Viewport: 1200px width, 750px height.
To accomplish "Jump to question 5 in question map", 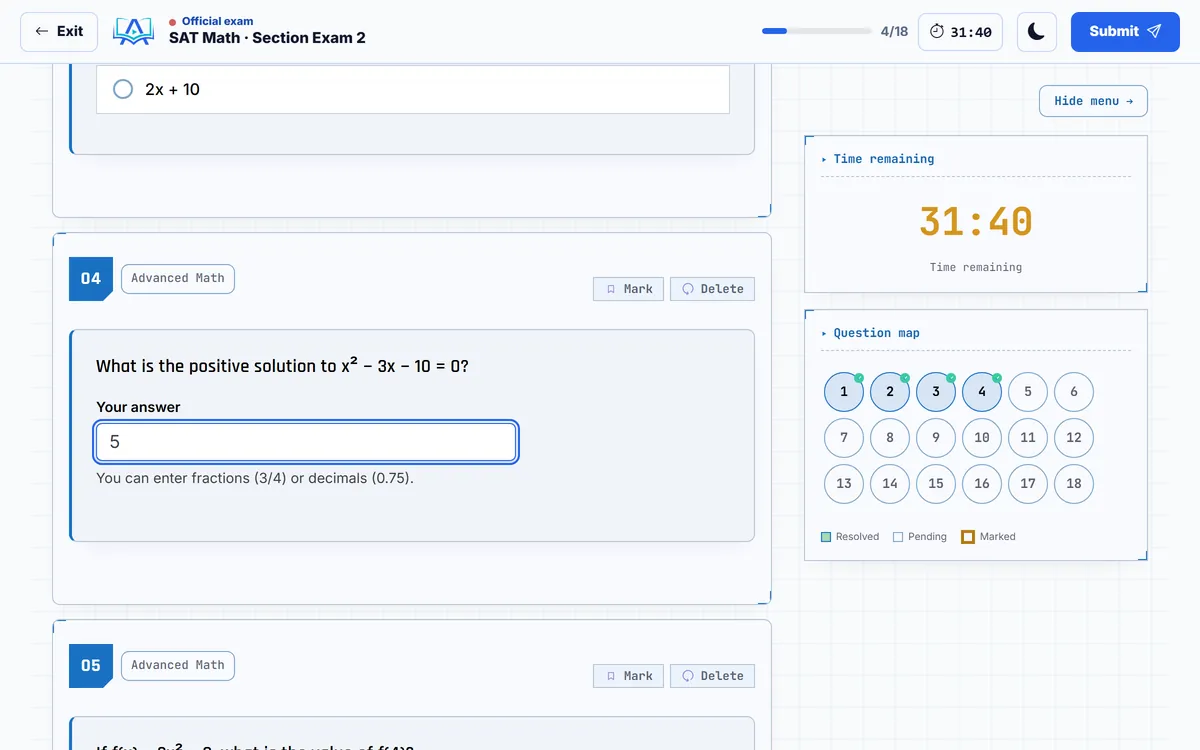I will click(x=1028, y=392).
